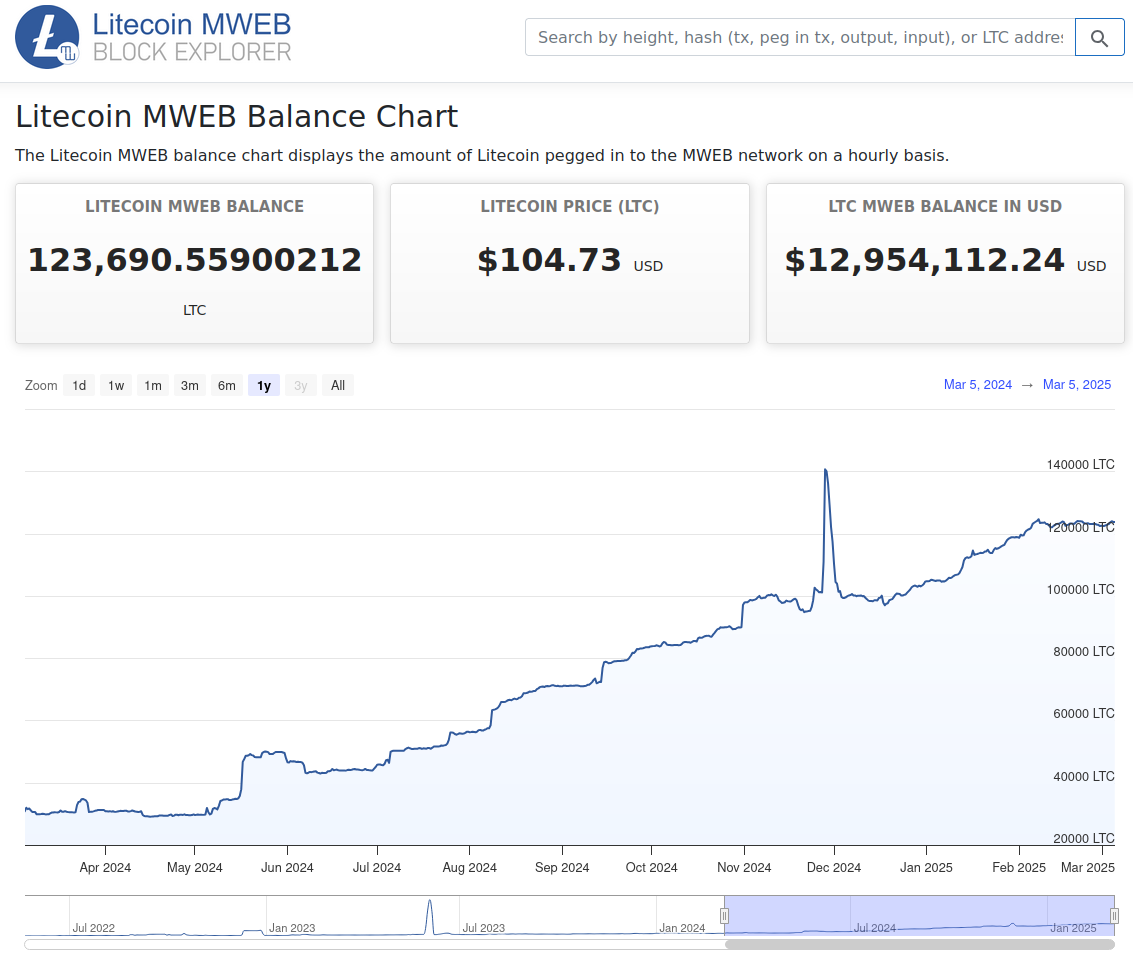Viewport: 1133px width, 962px height.
Task: Click the USD balance $12,954,112.24
Action: (x=925, y=260)
